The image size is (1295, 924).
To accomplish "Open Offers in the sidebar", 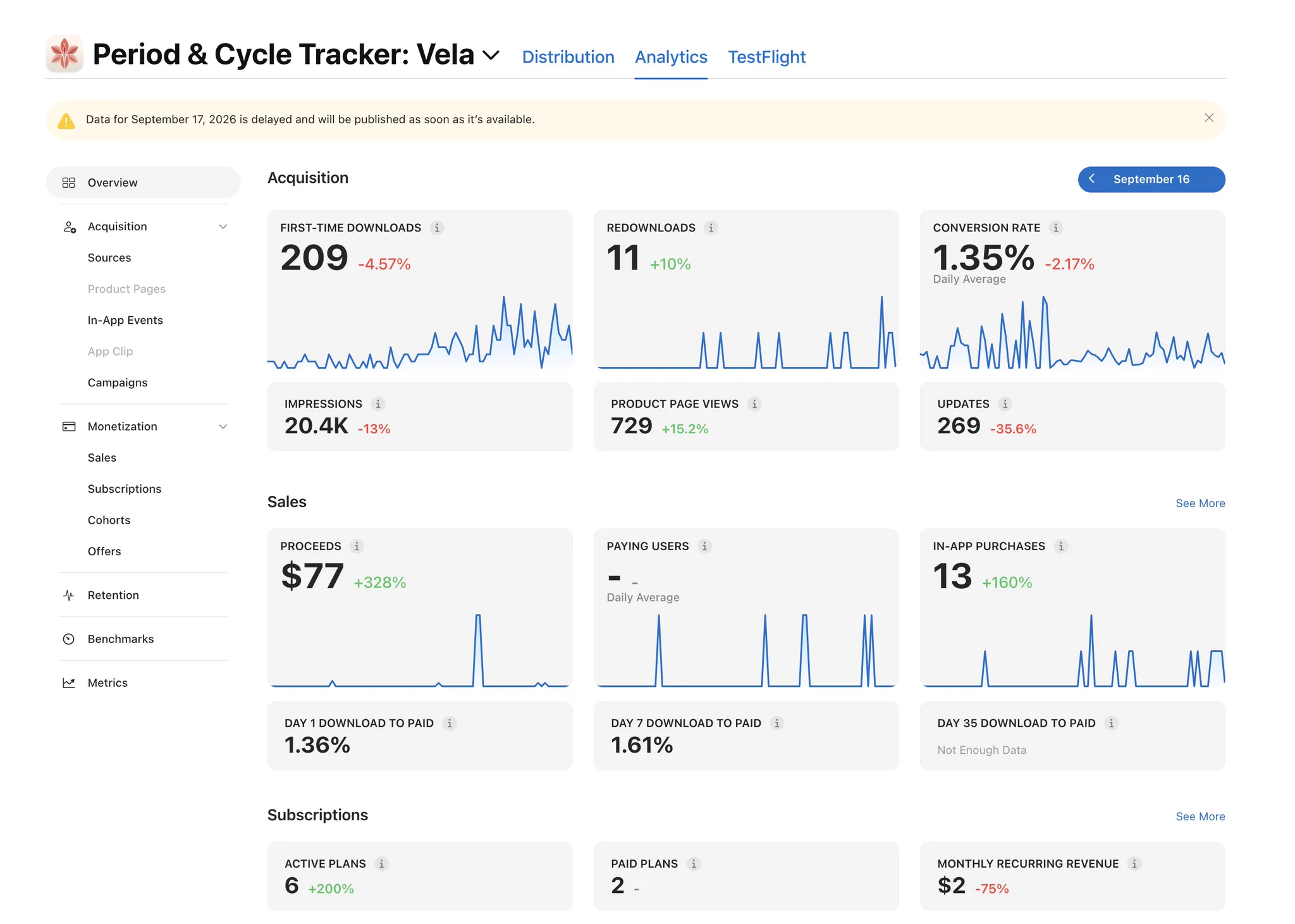I will tap(104, 551).
